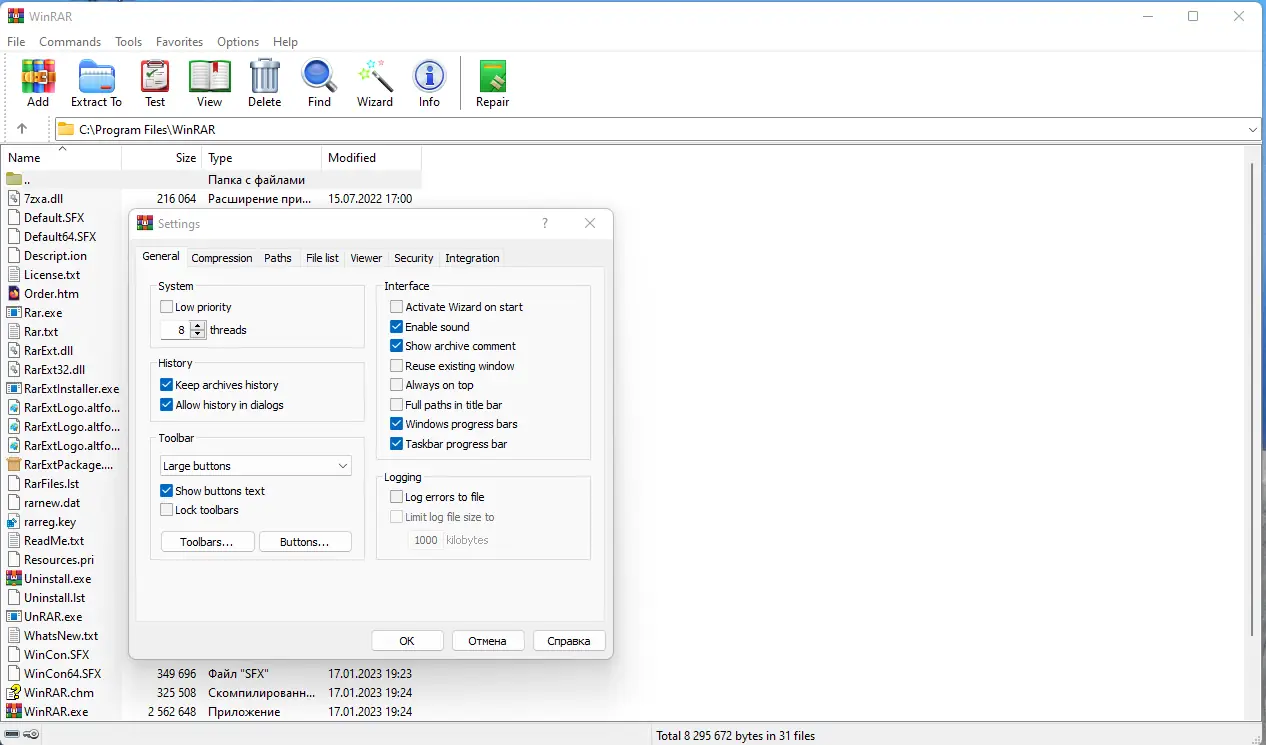
Task: Click the Add archive toolbar icon
Action: pos(38,76)
